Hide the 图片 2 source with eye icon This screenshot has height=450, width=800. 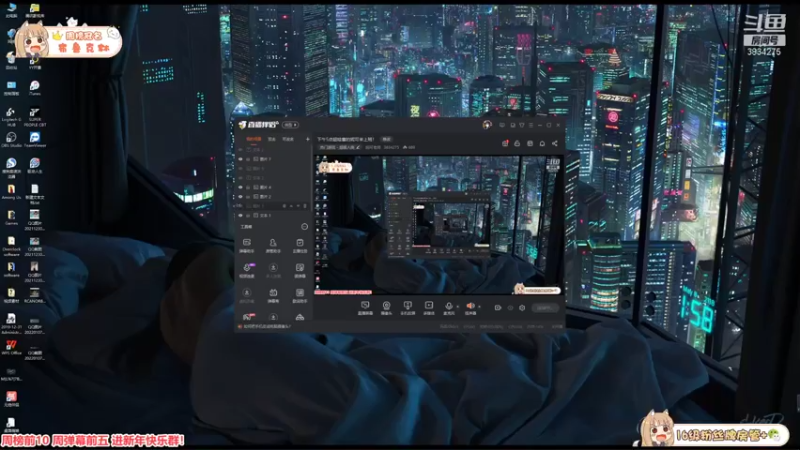click(x=240, y=196)
